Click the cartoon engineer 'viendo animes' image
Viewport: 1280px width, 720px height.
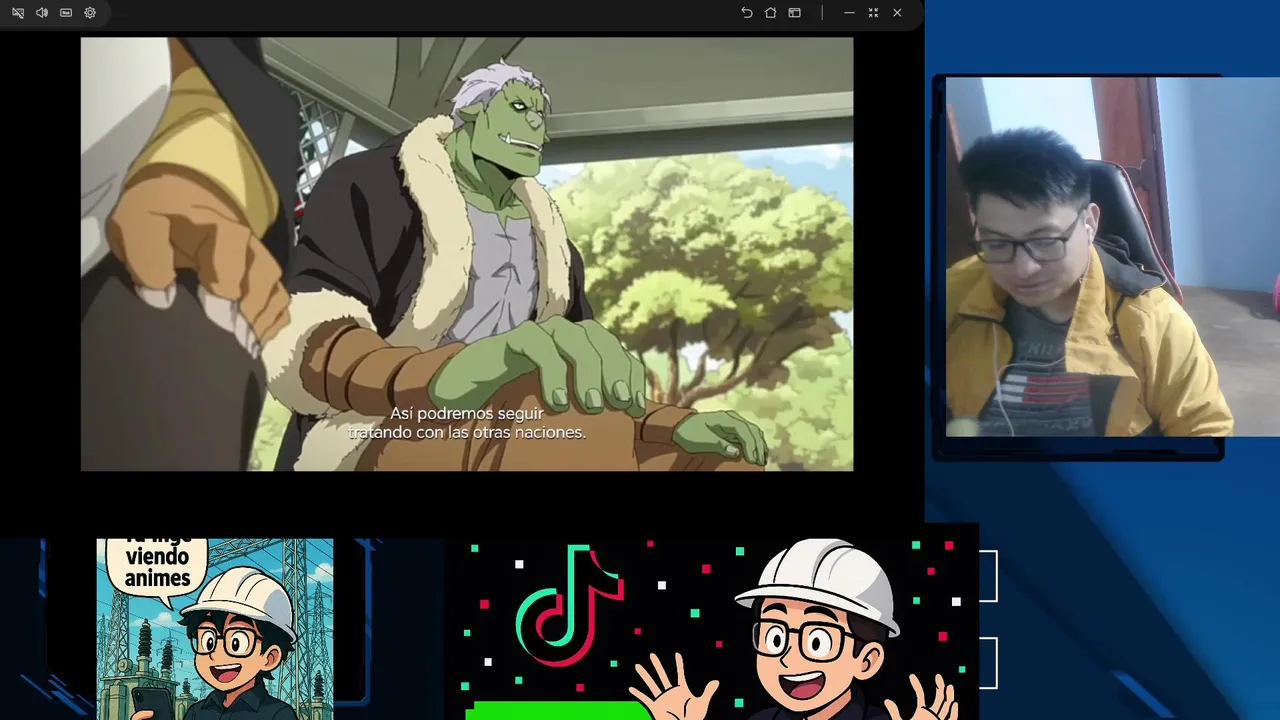tap(215, 629)
